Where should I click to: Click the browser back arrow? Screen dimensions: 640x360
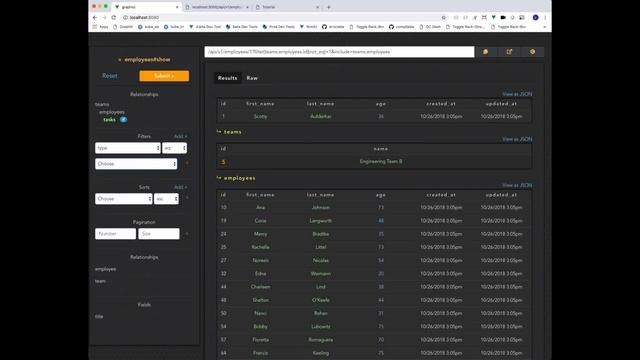tap(95, 18)
